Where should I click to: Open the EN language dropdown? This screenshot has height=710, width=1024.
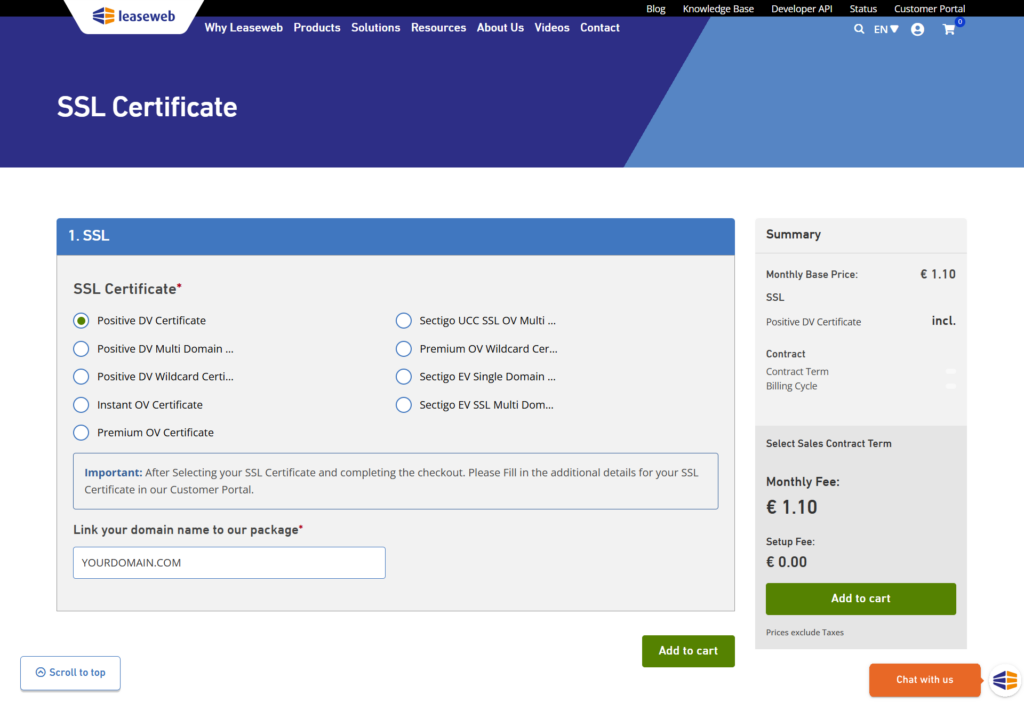click(x=886, y=29)
